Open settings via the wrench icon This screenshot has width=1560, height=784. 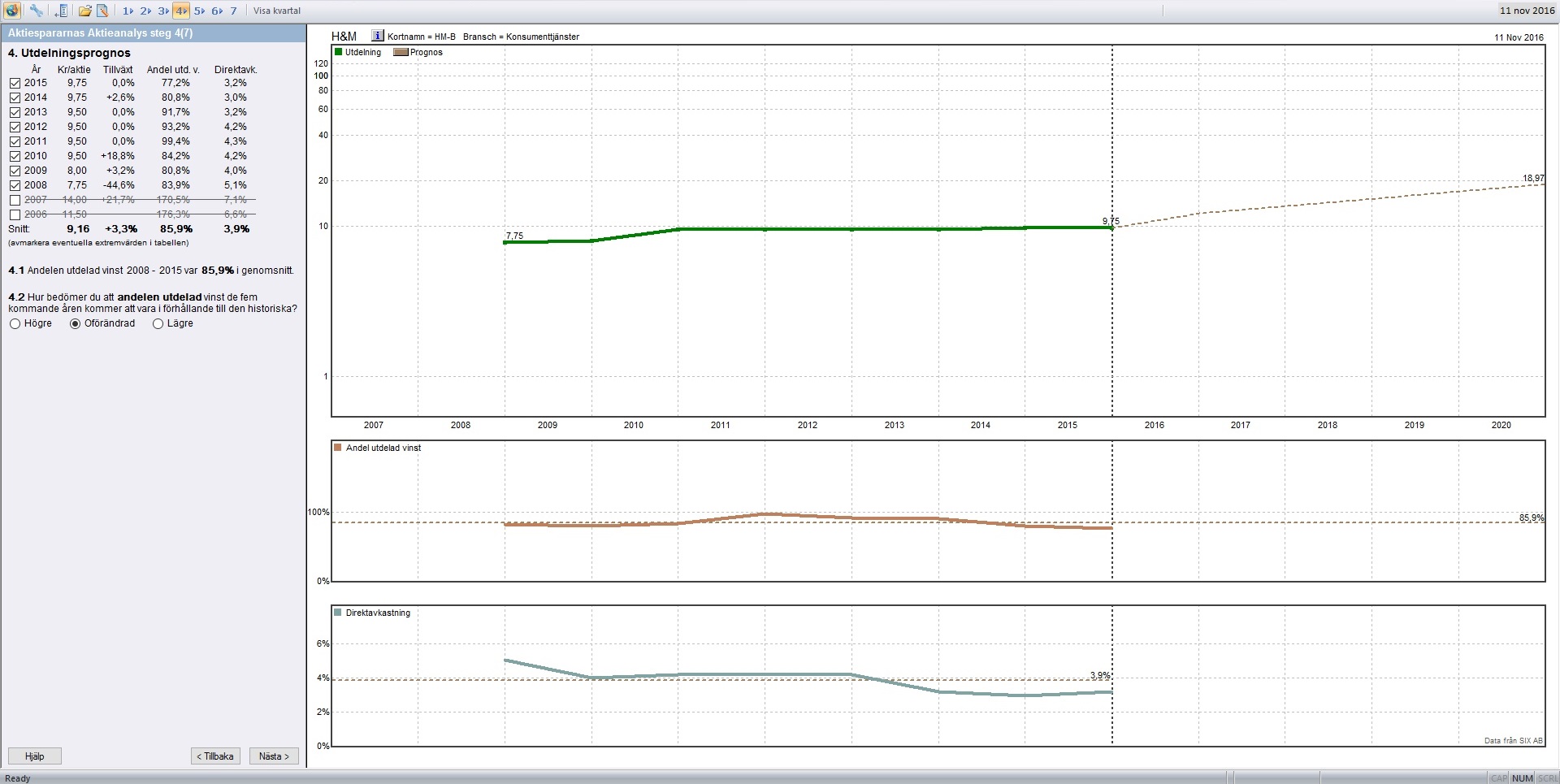click(x=36, y=11)
